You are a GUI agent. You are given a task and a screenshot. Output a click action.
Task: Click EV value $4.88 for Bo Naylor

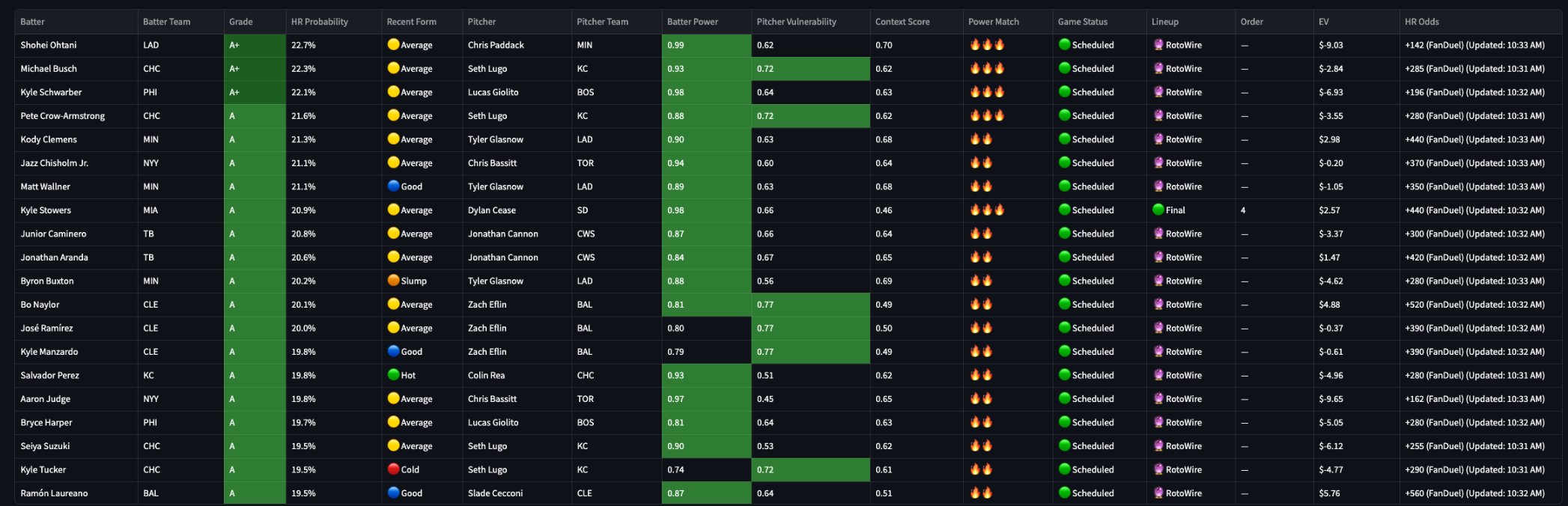(x=1329, y=305)
